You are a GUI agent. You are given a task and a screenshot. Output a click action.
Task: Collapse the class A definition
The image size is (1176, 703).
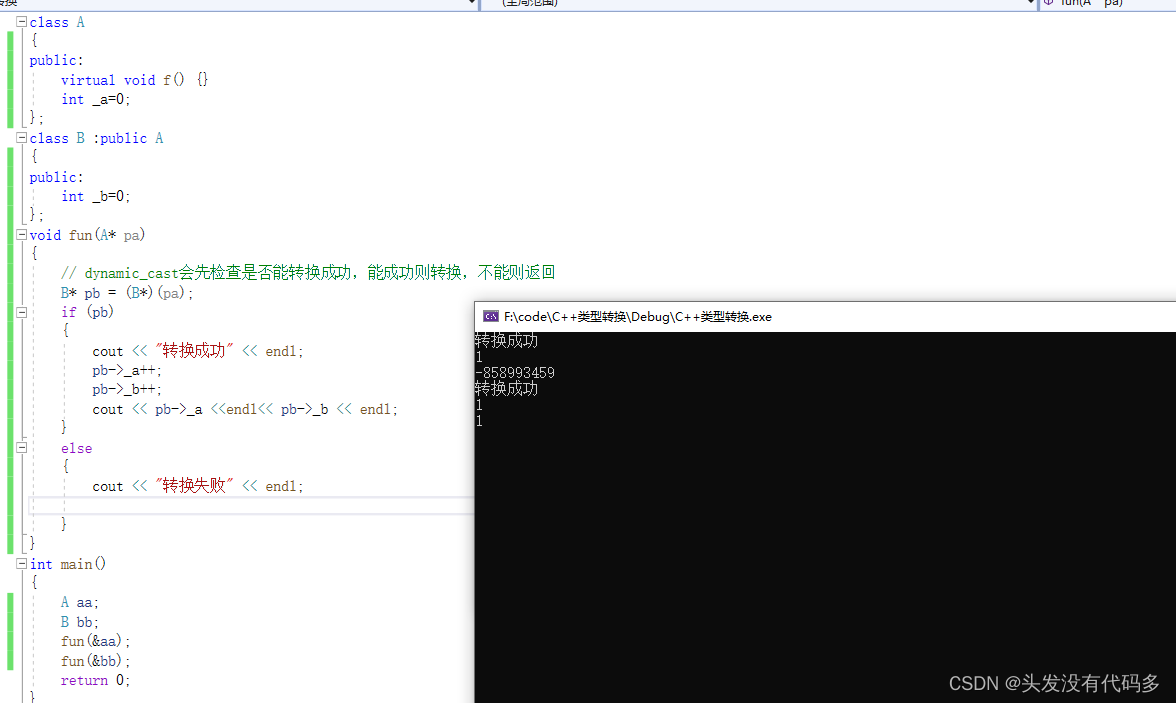tap(22, 22)
